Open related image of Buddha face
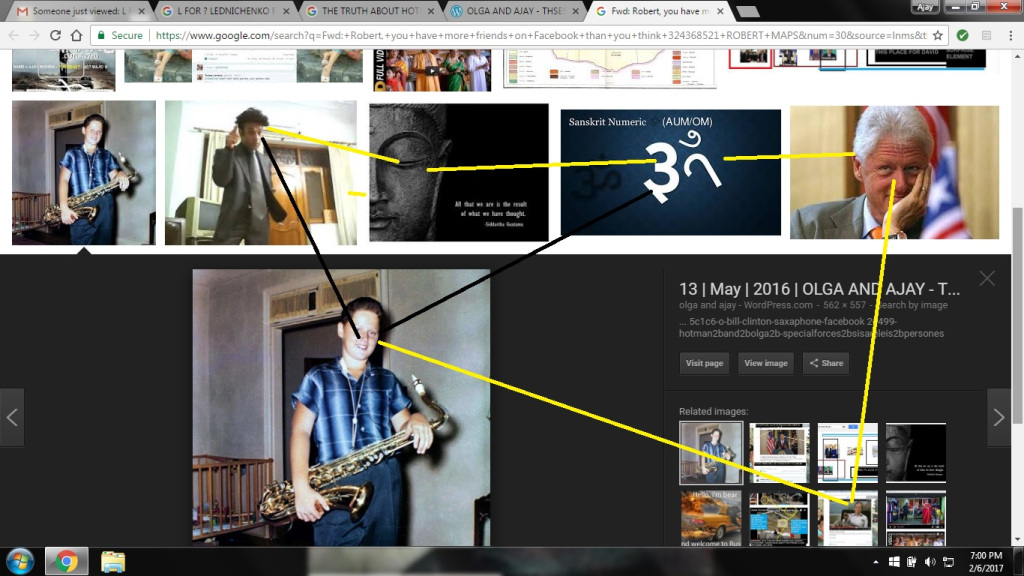This screenshot has height=576, width=1024. 916,453
